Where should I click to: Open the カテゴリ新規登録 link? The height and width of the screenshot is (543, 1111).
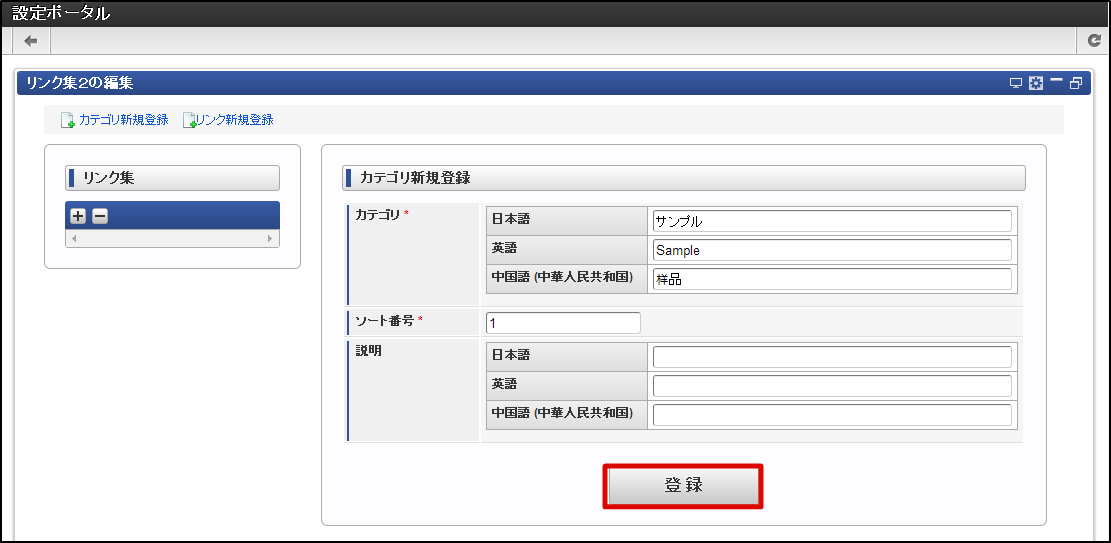(124, 120)
